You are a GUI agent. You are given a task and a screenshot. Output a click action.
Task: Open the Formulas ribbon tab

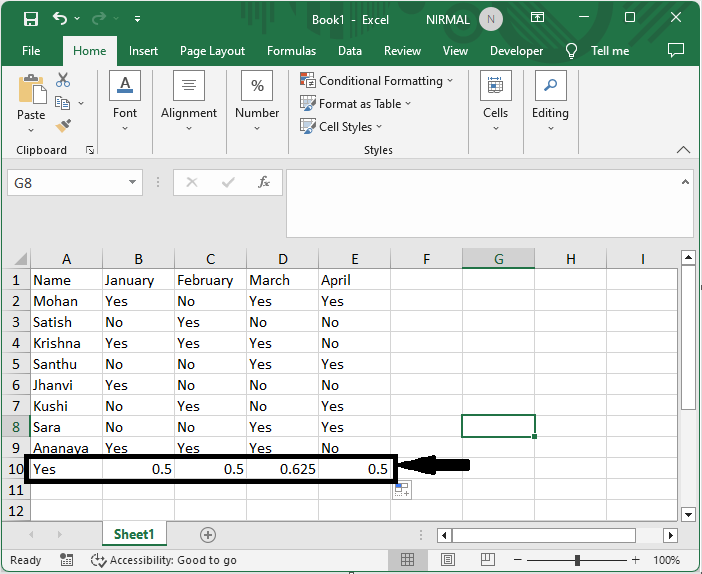point(291,51)
